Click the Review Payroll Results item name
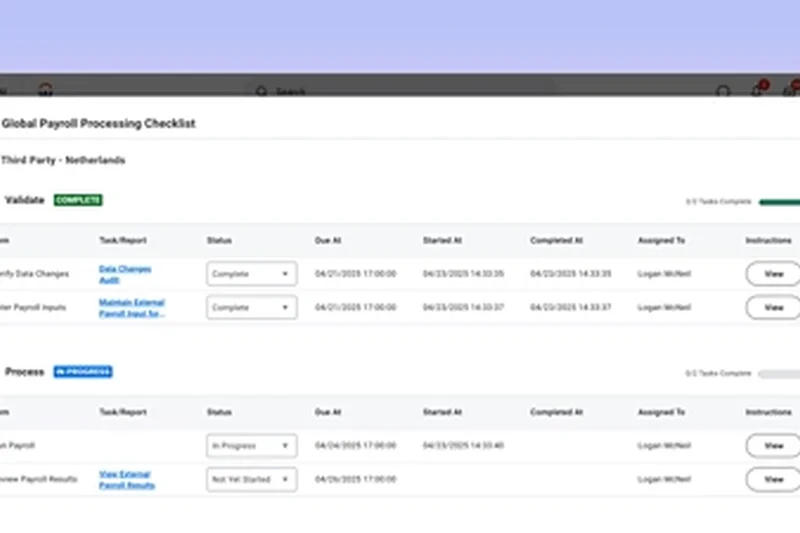Image resolution: width=800 pixels, height=533 pixels. click(x=38, y=479)
